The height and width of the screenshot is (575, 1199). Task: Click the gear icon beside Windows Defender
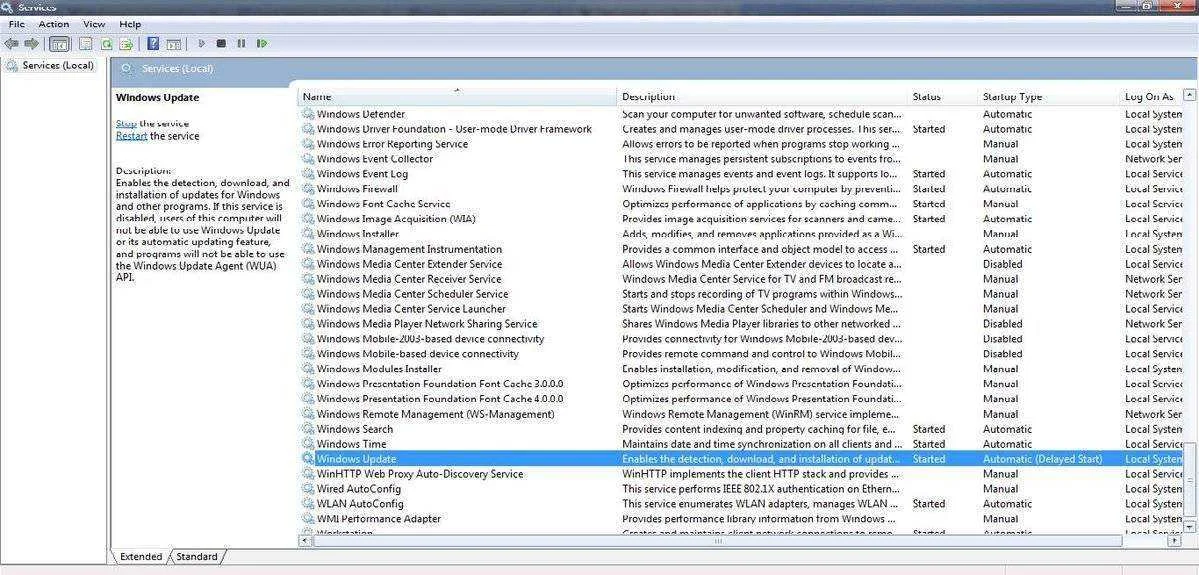point(308,114)
